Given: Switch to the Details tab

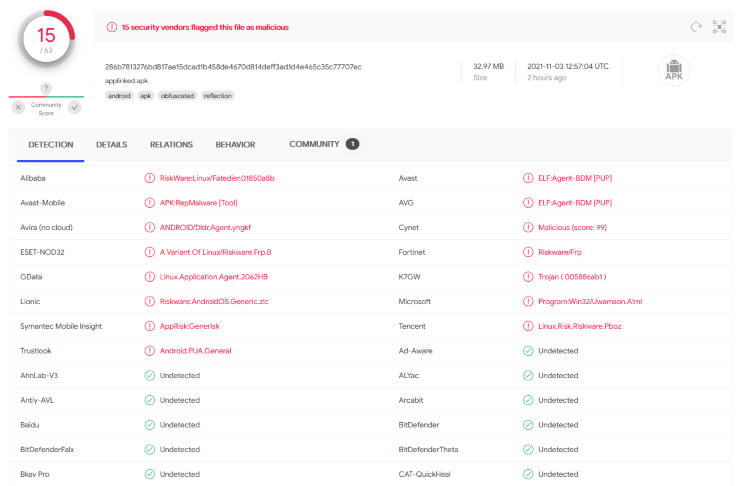Looking at the screenshot, I should point(111,145).
